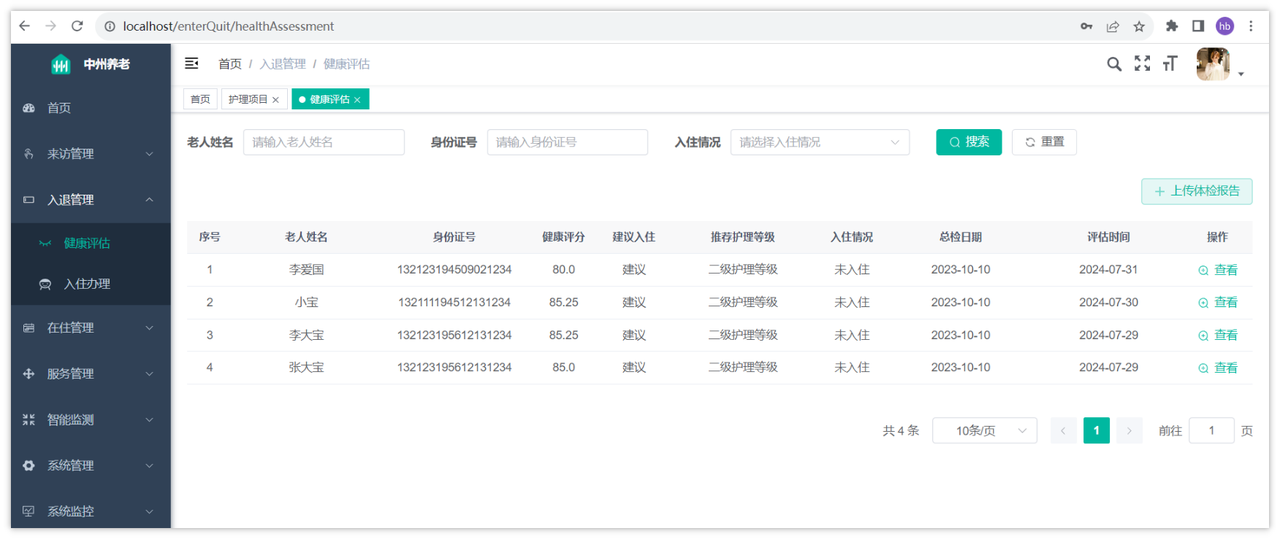The height and width of the screenshot is (539, 1280).
Task: Go to next page arrow
Action: (x=1129, y=431)
